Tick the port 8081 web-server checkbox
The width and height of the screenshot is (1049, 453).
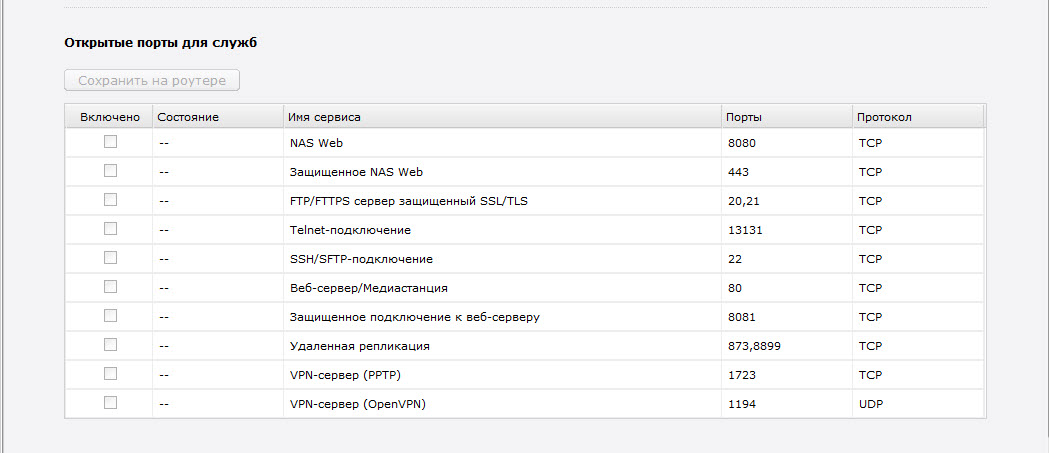click(110, 315)
